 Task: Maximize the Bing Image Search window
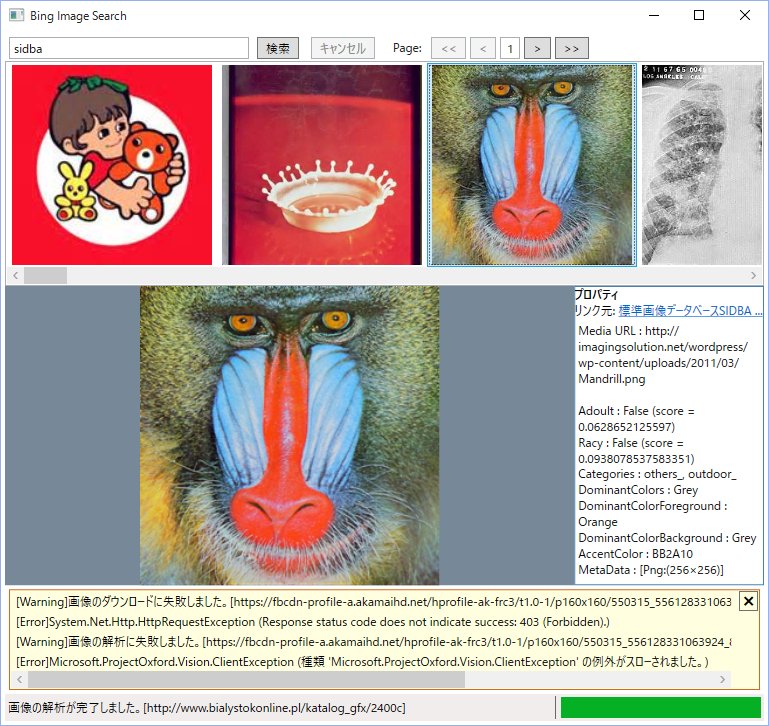699,15
